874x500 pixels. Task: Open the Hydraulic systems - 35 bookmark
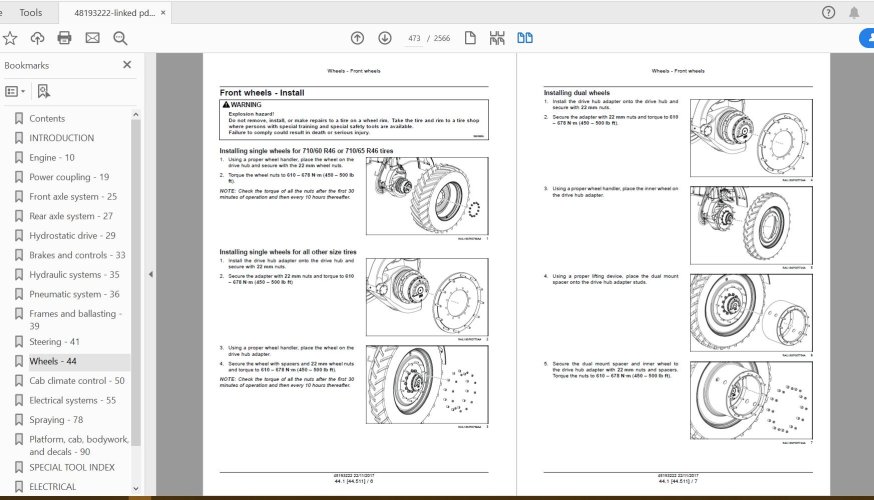tap(74, 274)
